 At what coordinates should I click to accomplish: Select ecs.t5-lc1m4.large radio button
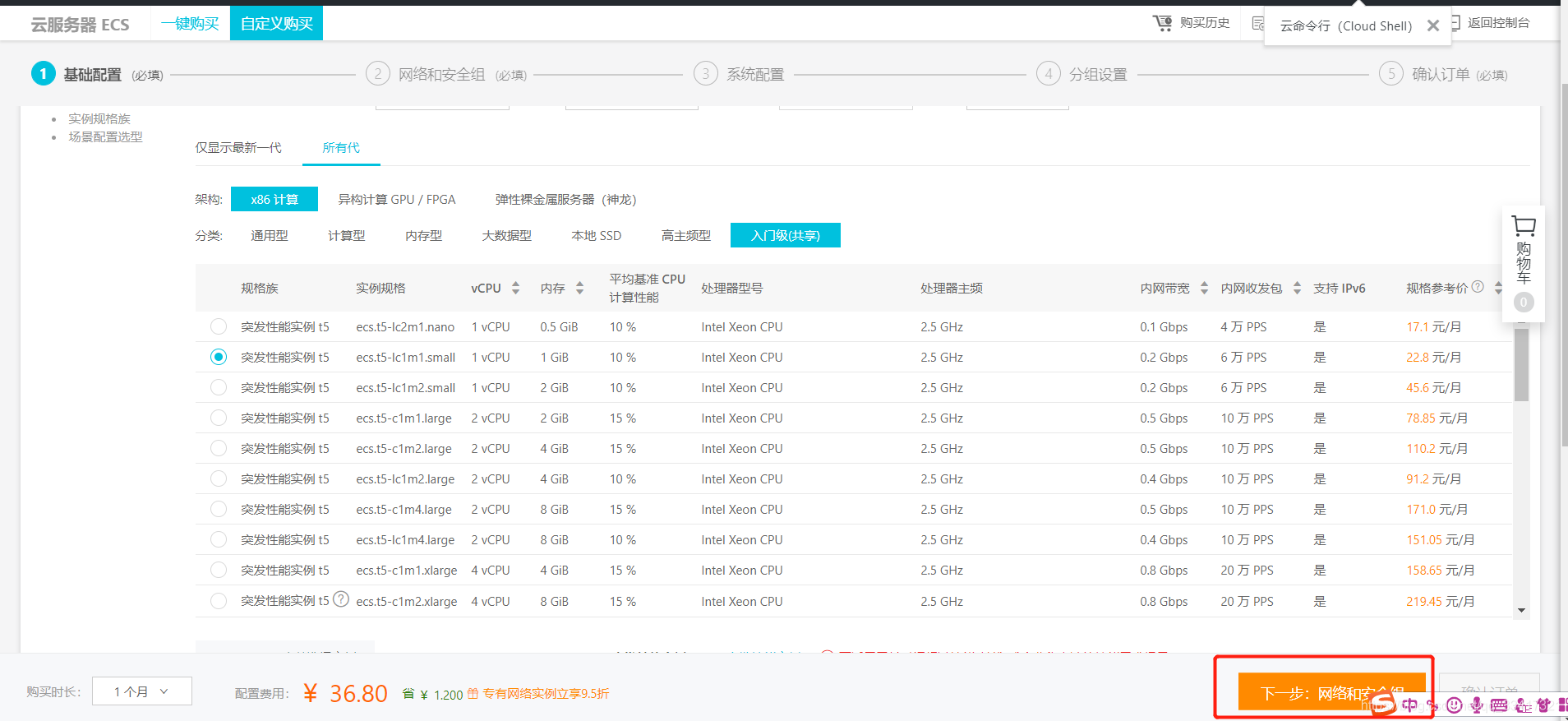point(219,539)
